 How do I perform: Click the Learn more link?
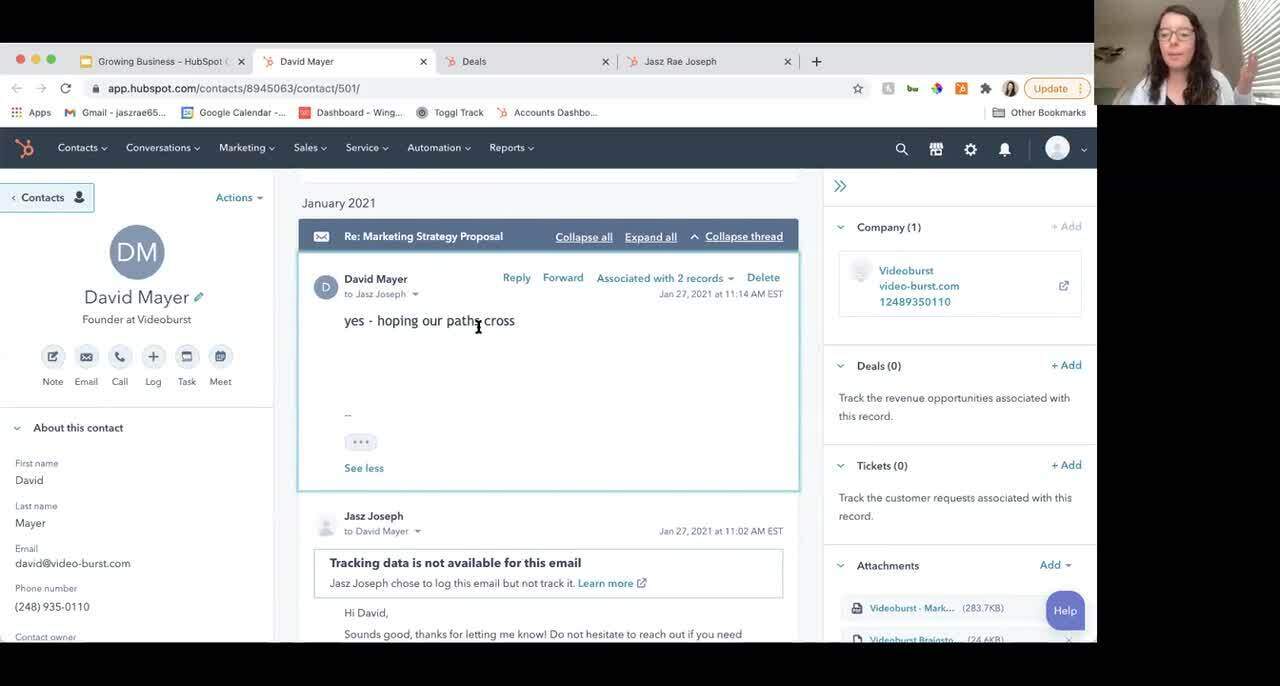pyautogui.click(x=612, y=583)
